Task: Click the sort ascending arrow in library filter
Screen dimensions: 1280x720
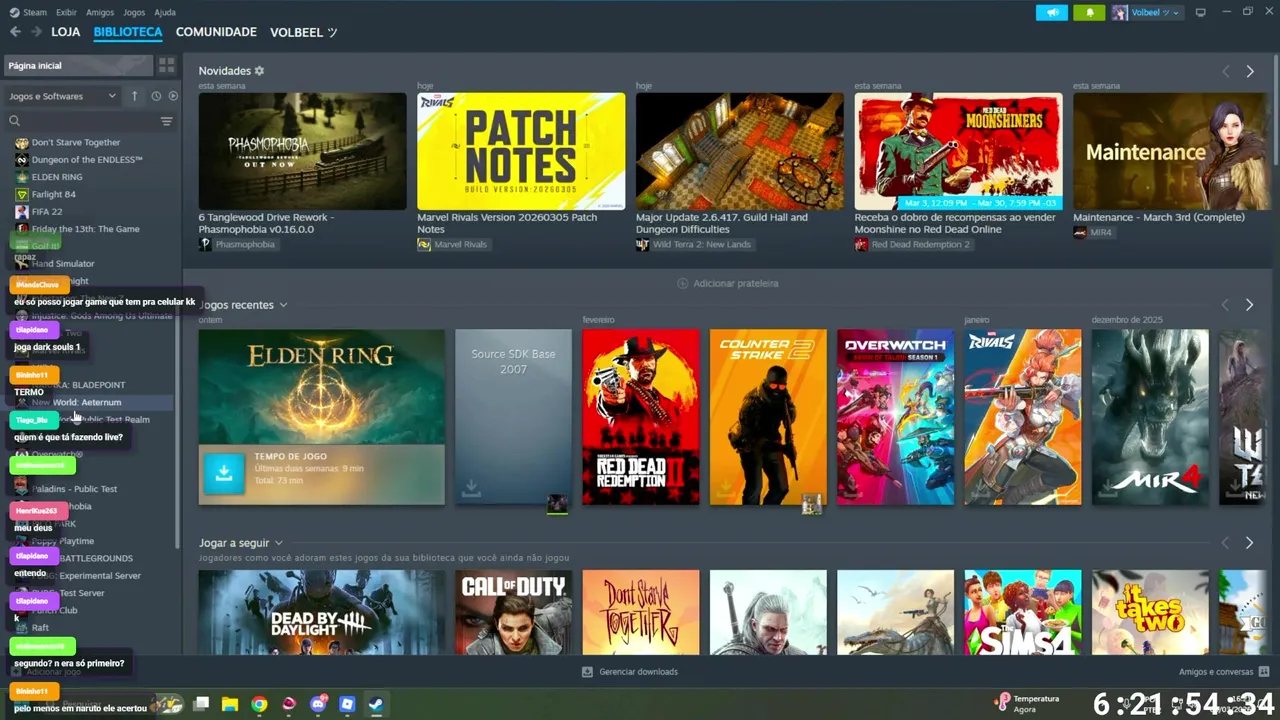Action: point(134,96)
